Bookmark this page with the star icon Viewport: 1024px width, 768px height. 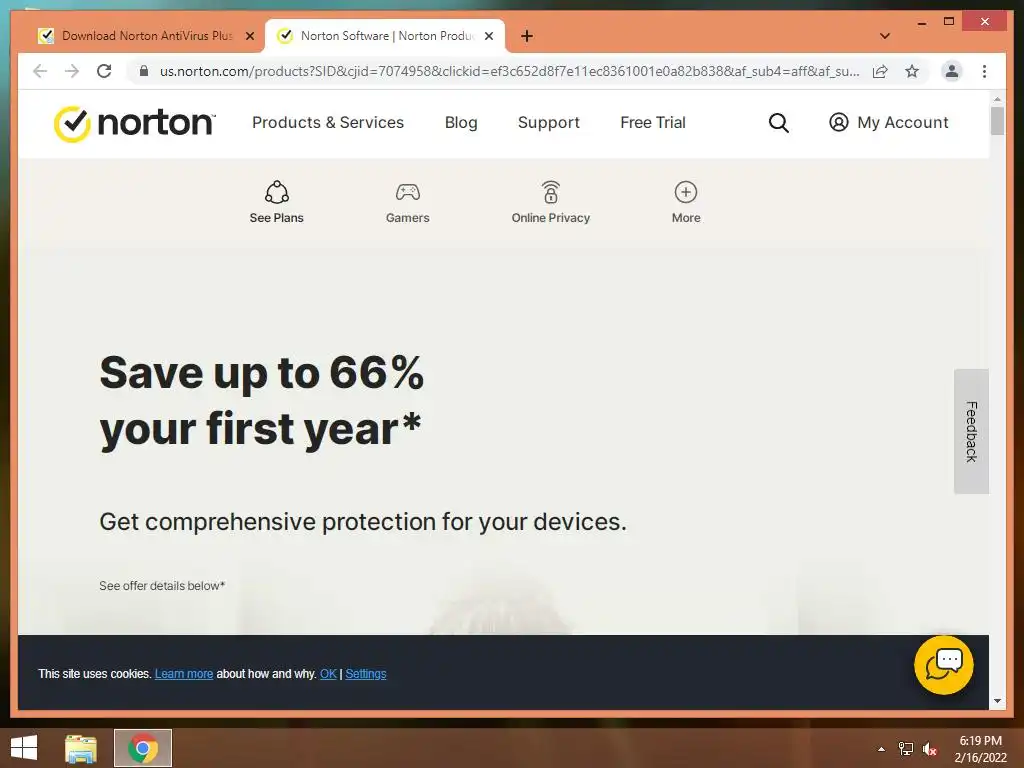point(912,71)
